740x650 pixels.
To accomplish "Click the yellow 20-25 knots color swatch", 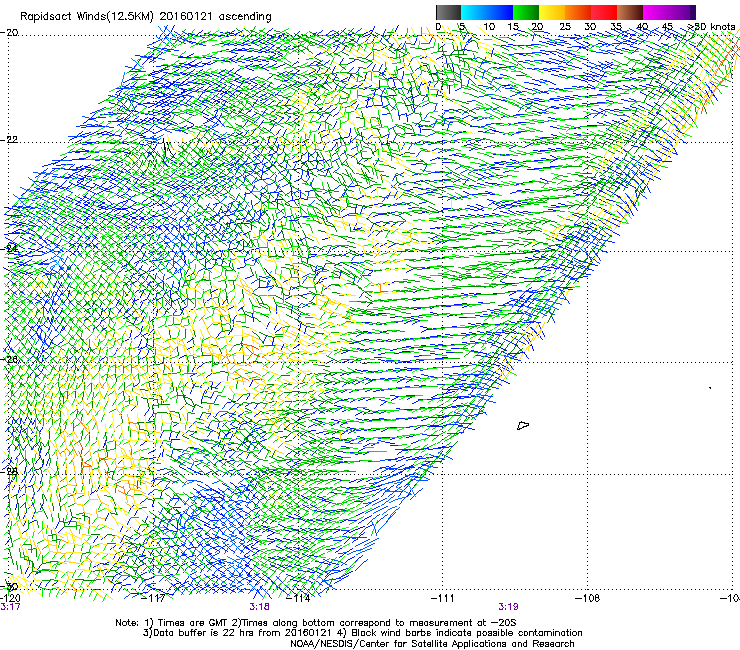I will click(x=552, y=12).
